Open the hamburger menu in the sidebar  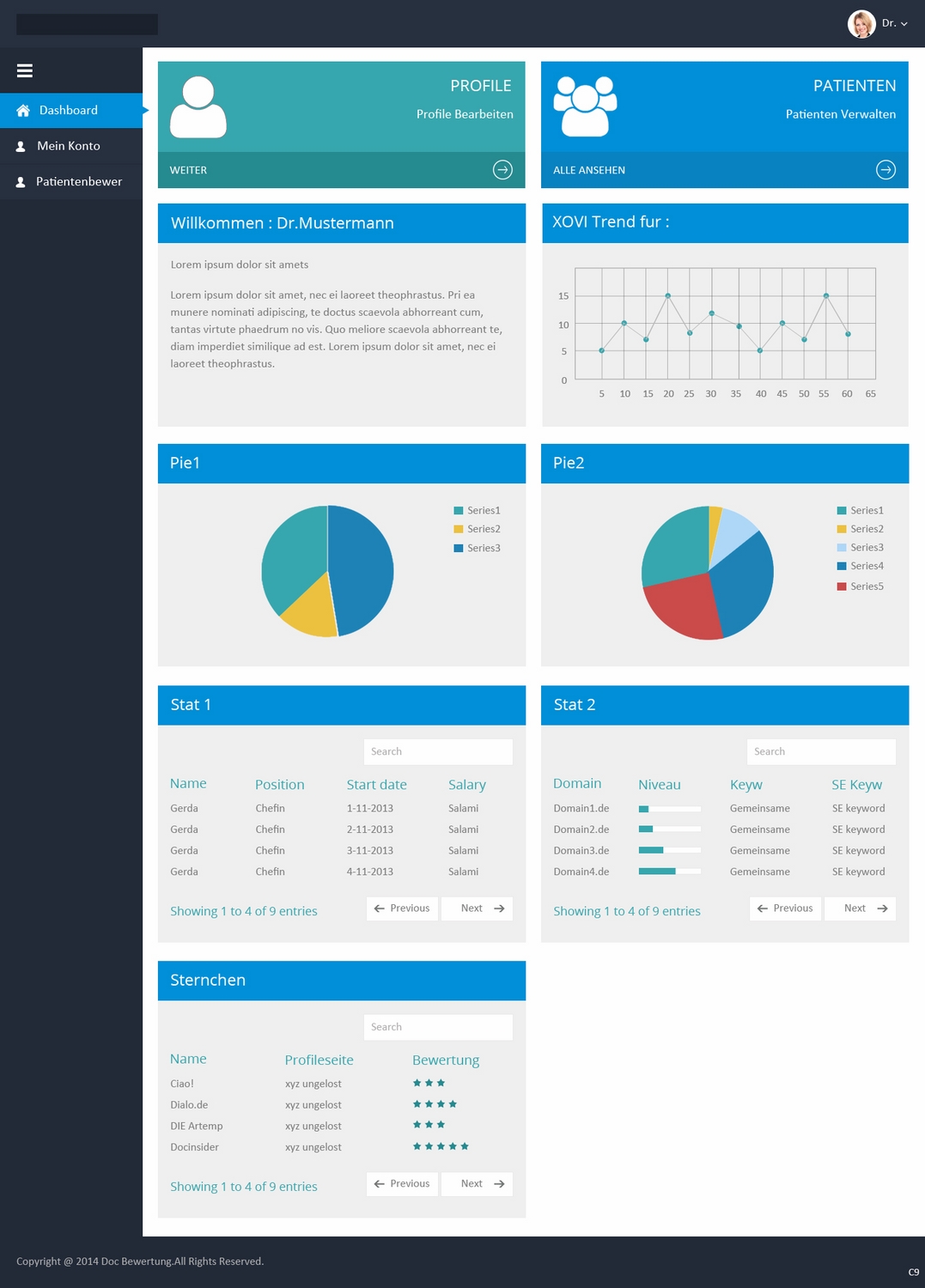(x=25, y=70)
